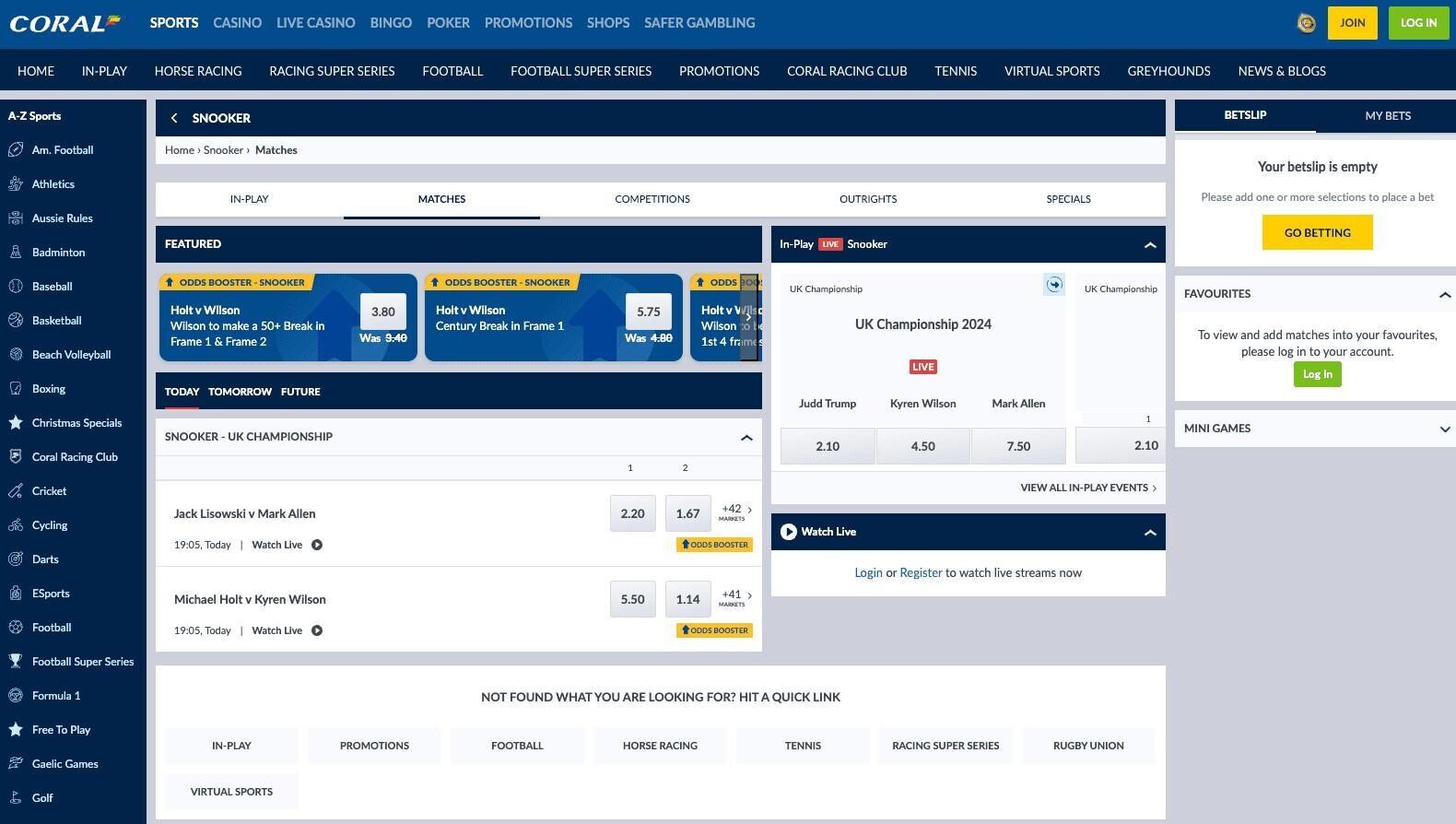
Task: Click the Football ball sidebar icon
Action: [16, 628]
